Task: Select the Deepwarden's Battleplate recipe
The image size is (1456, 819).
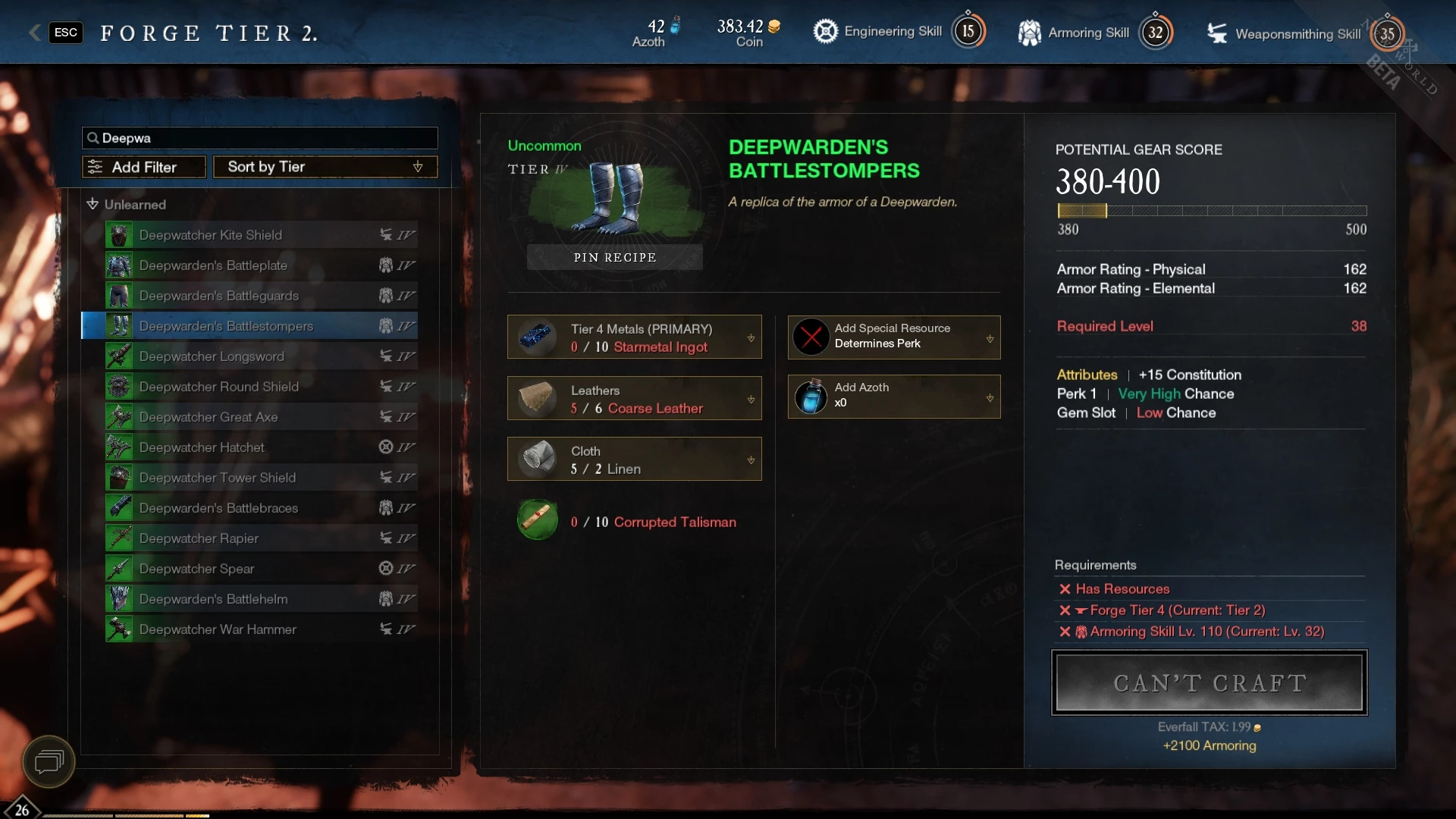Action: 262,265
